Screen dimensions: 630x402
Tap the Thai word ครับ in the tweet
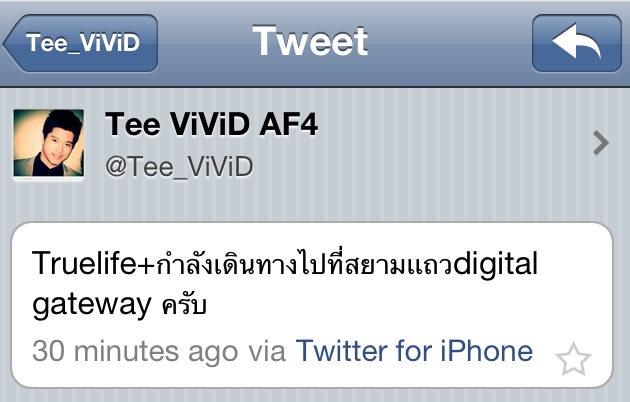(184, 306)
